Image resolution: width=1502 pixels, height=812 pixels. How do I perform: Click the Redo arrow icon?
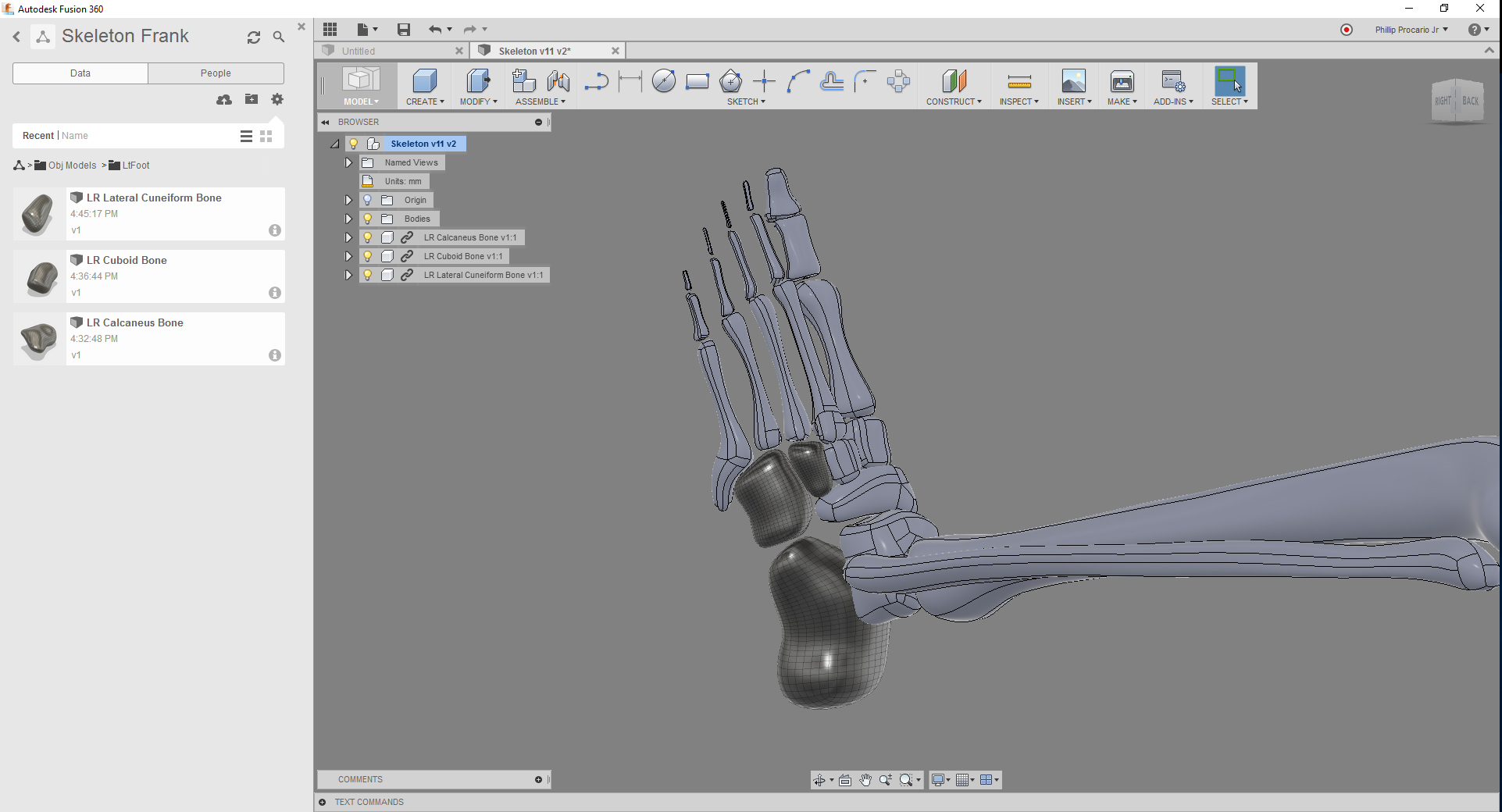[x=469, y=30]
